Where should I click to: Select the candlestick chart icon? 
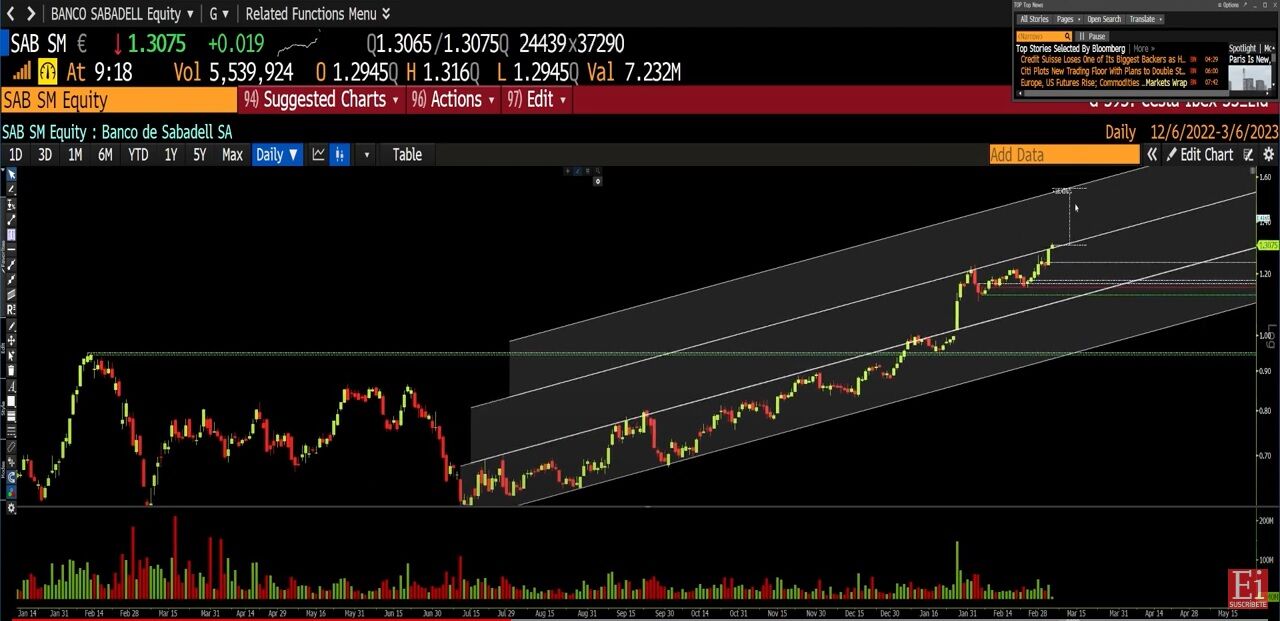coord(340,155)
